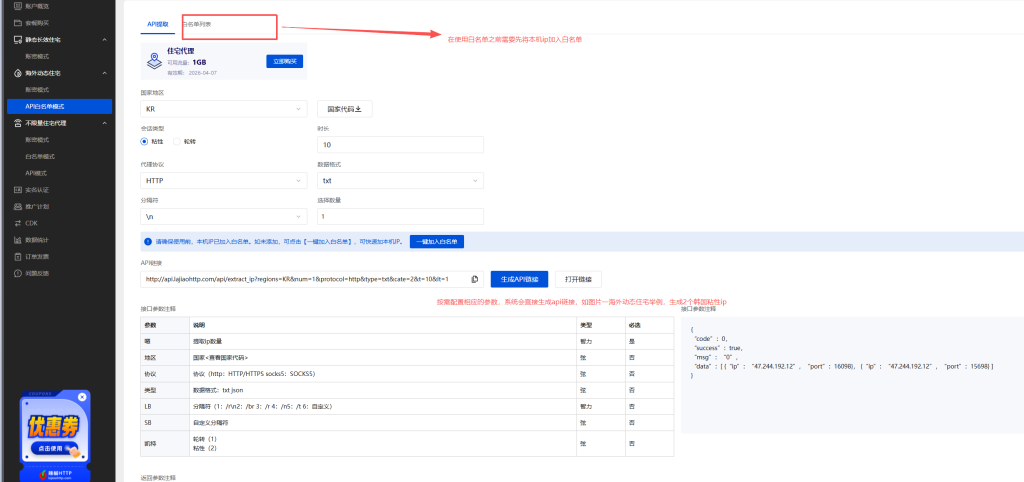Open API模式 under 不限量住宅代理
This screenshot has width=1024, height=482.
[x=37, y=173]
